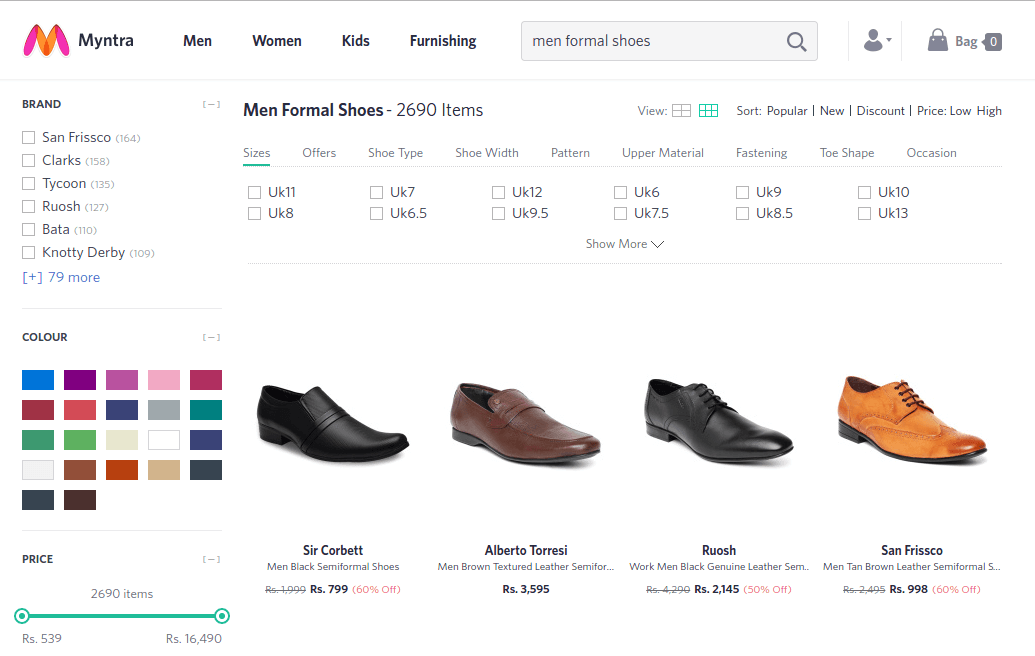
Task: Switch to three-column grid view icon
Action: tap(708, 111)
